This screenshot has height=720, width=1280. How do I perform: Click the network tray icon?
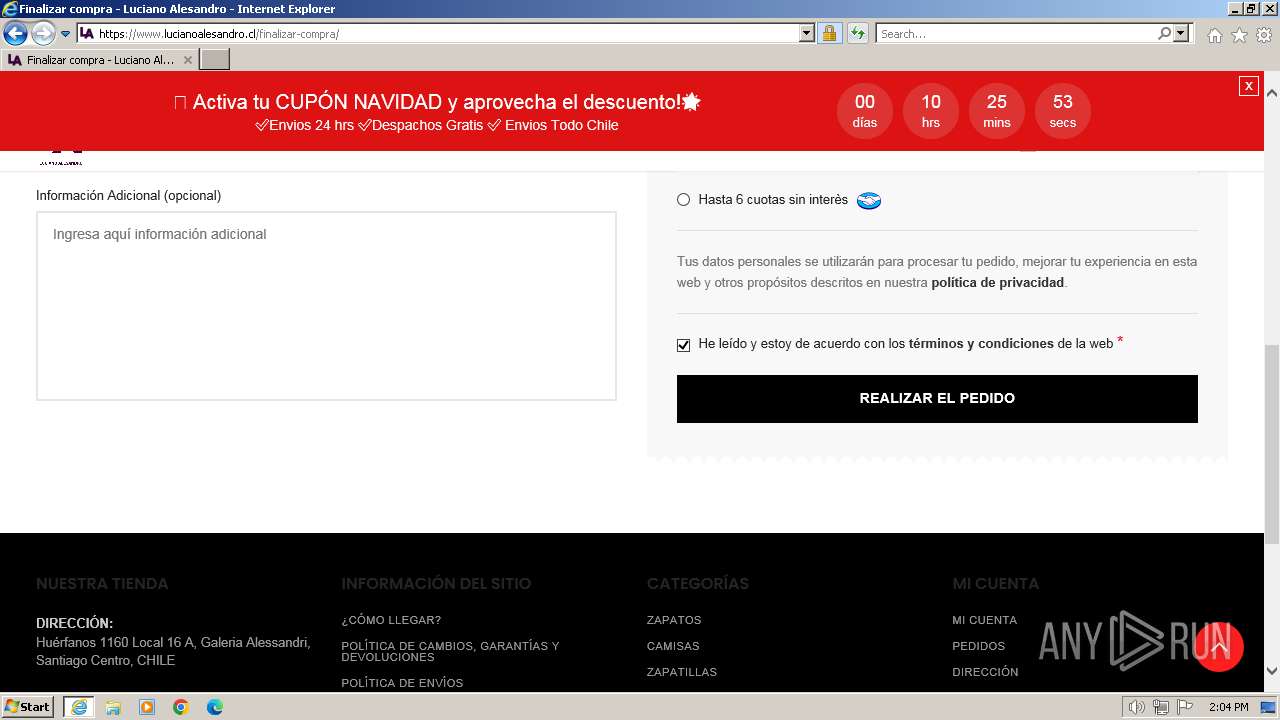(x=1160, y=707)
